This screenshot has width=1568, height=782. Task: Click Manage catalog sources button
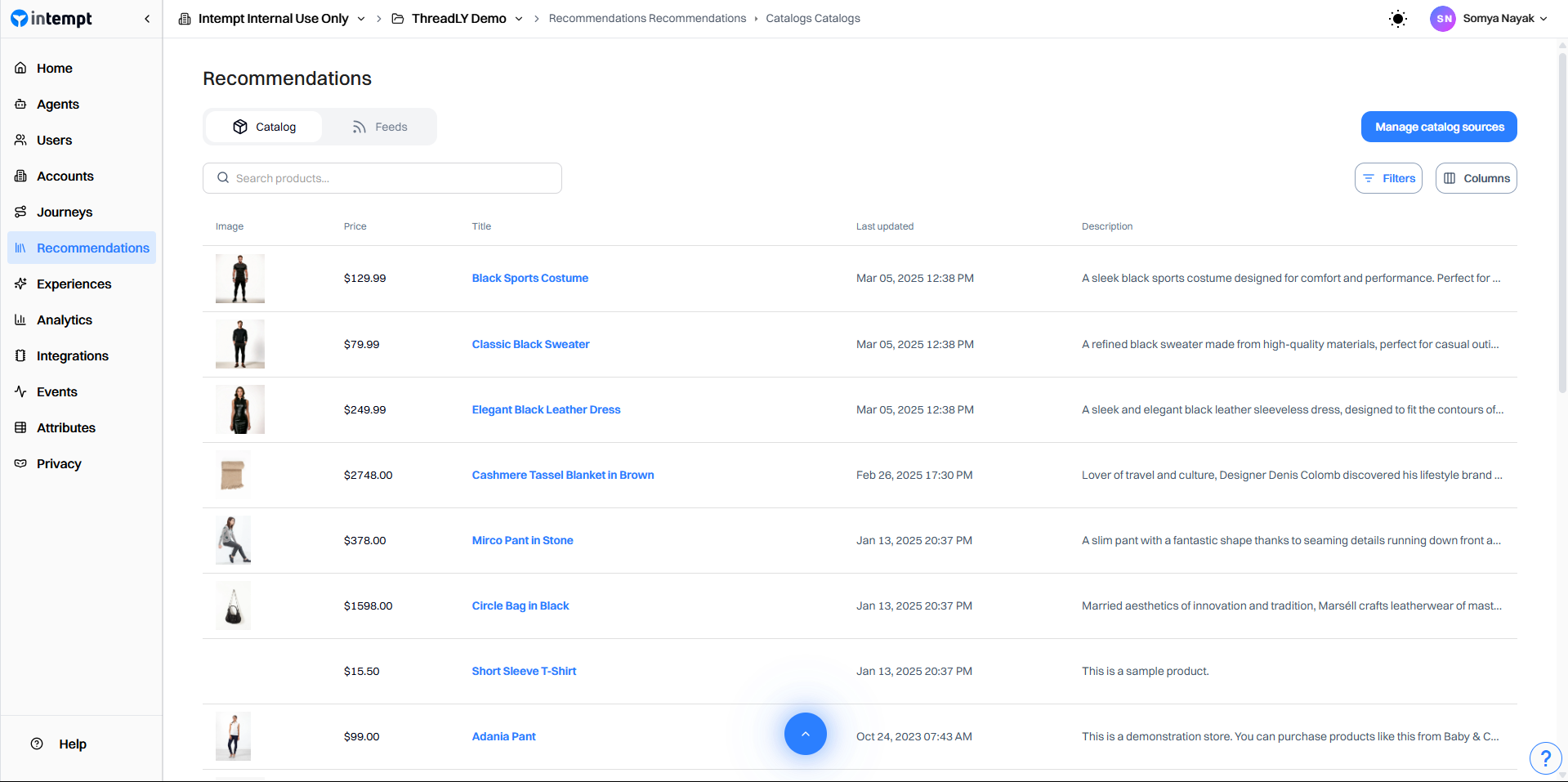1439,127
